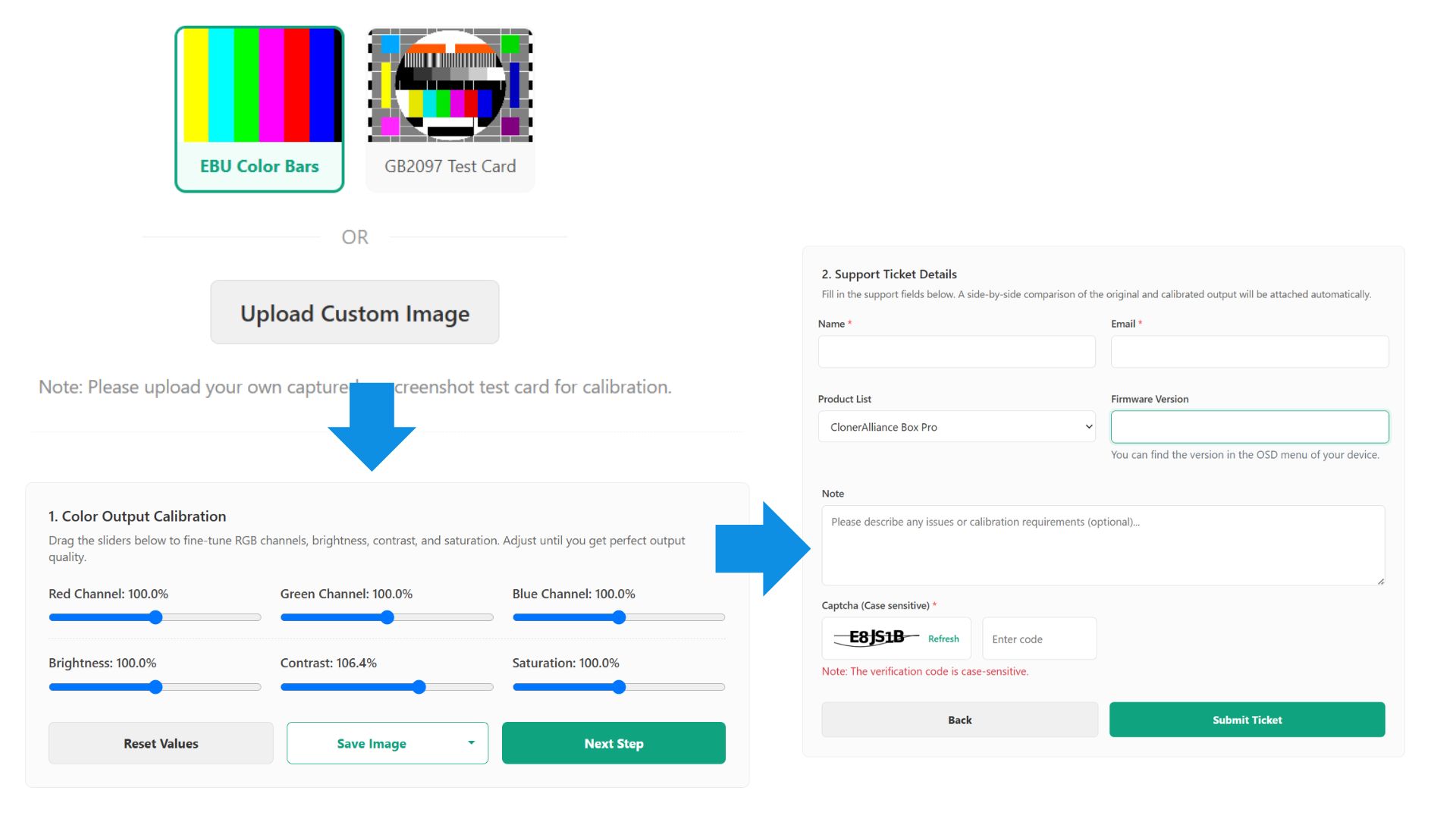Screen dimensions: 1456x819
Task: Adjust the Brightness slider
Action: click(x=155, y=687)
